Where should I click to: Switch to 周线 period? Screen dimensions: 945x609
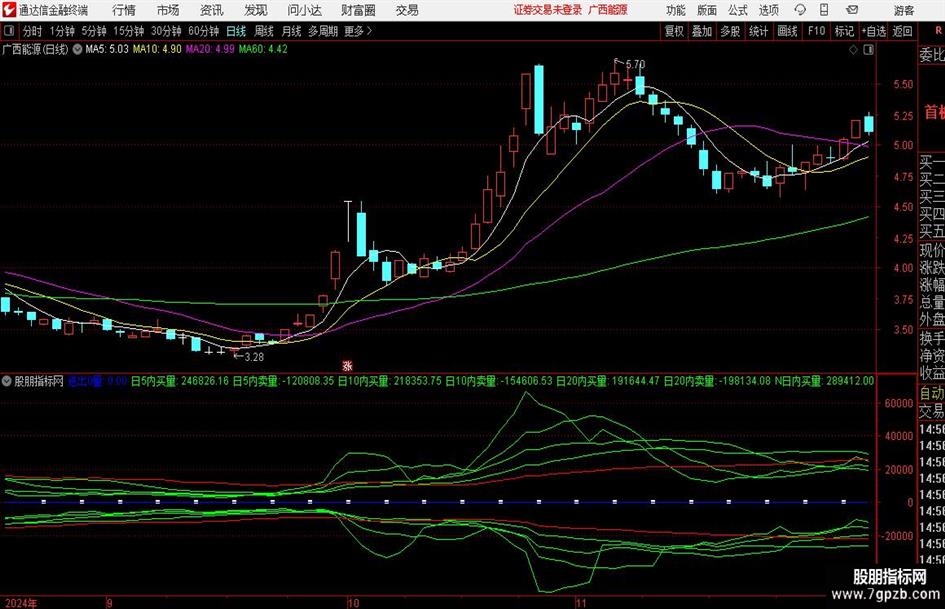[263, 31]
